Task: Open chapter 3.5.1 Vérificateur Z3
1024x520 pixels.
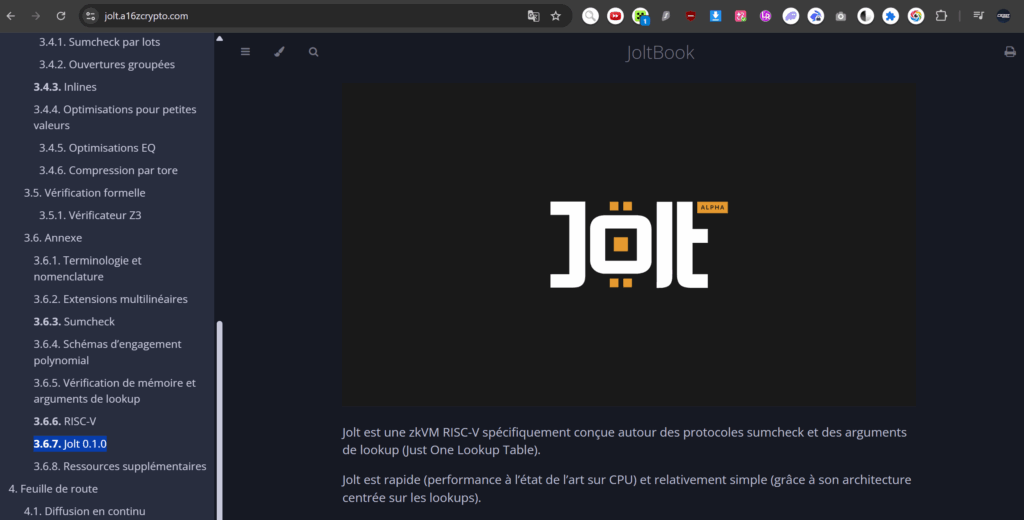Action: [90, 215]
